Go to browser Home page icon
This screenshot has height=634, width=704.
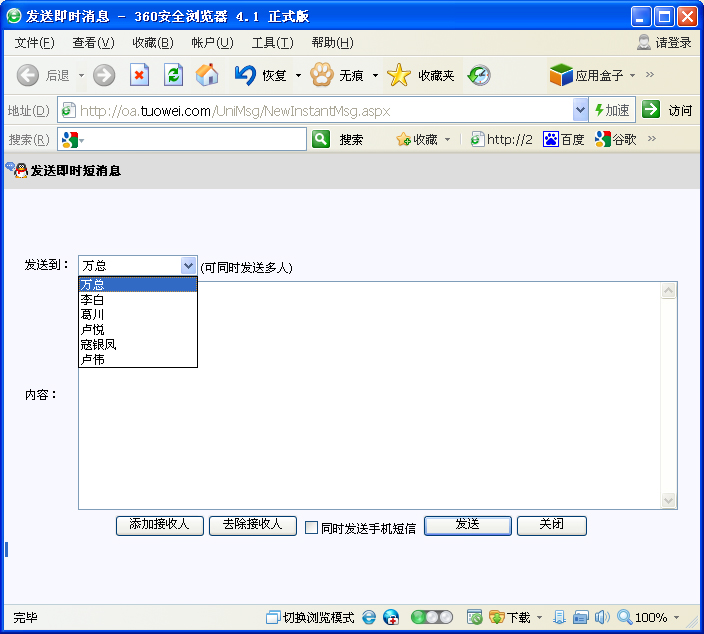207,75
